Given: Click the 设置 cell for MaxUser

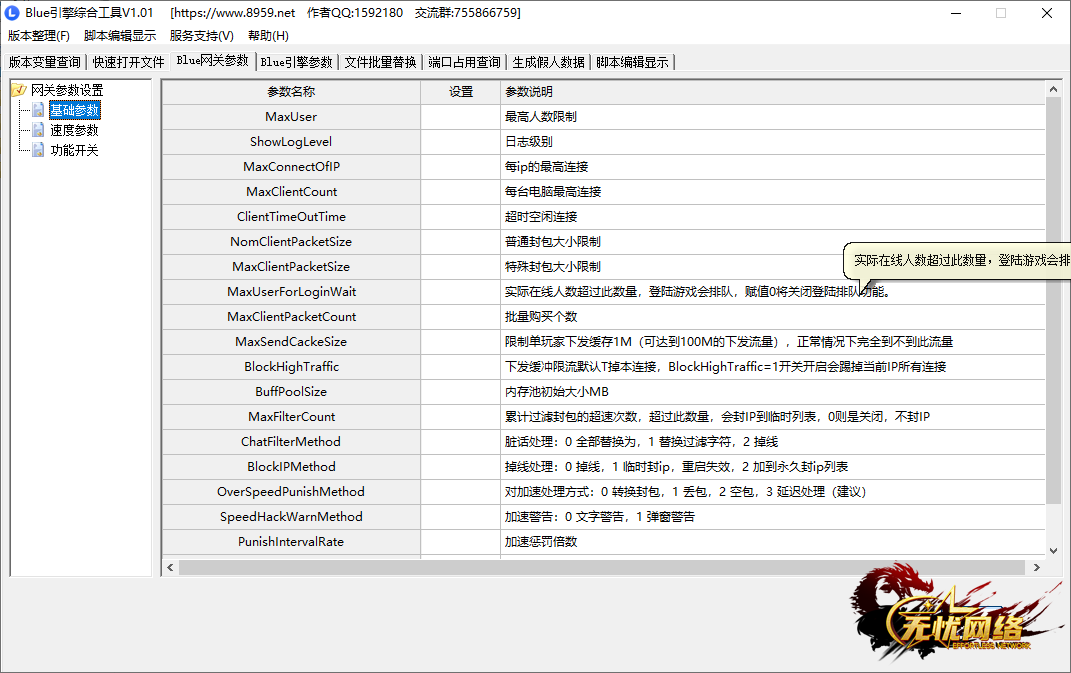Looking at the screenshot, I should (460, 117).
